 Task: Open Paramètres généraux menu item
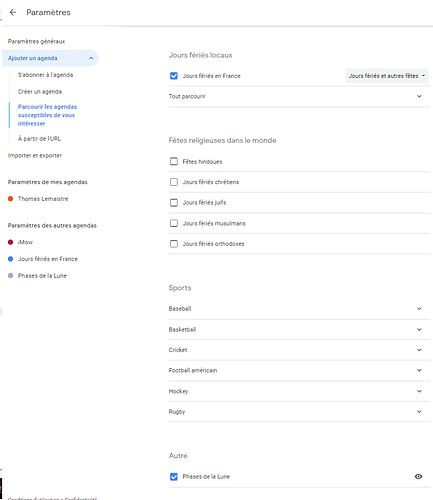click(x=36, y=41)
